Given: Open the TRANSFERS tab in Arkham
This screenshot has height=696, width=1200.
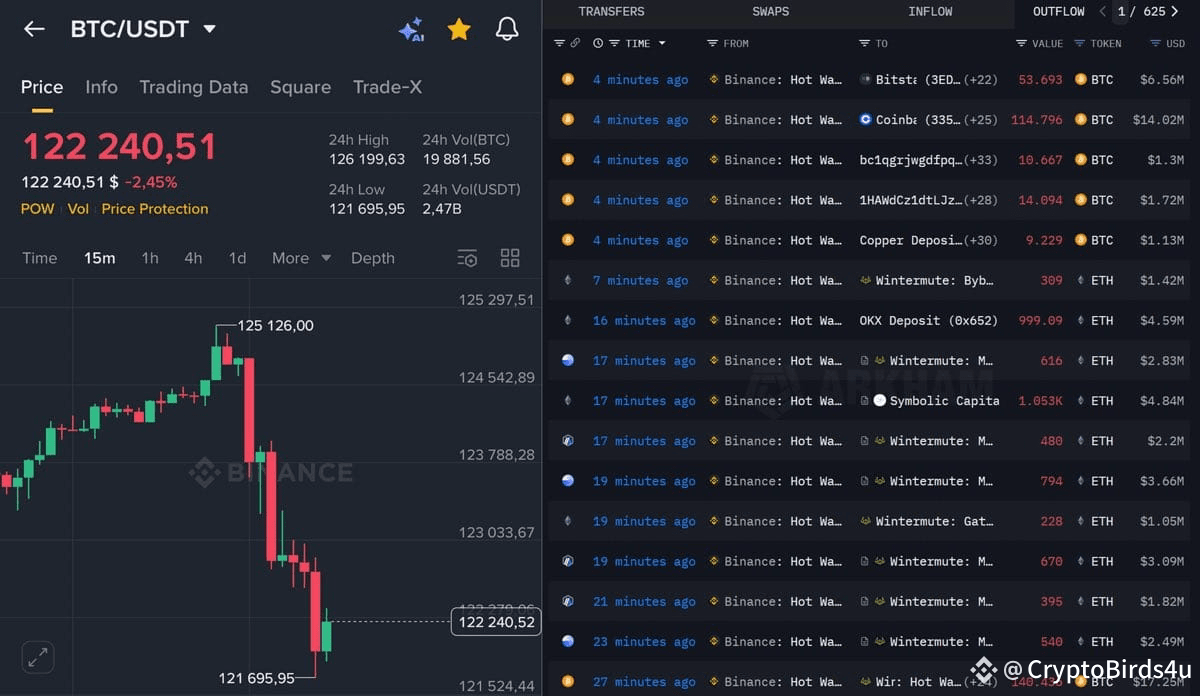Looking at the screenshot, I should pyautogui.click(x=611, y=12).
